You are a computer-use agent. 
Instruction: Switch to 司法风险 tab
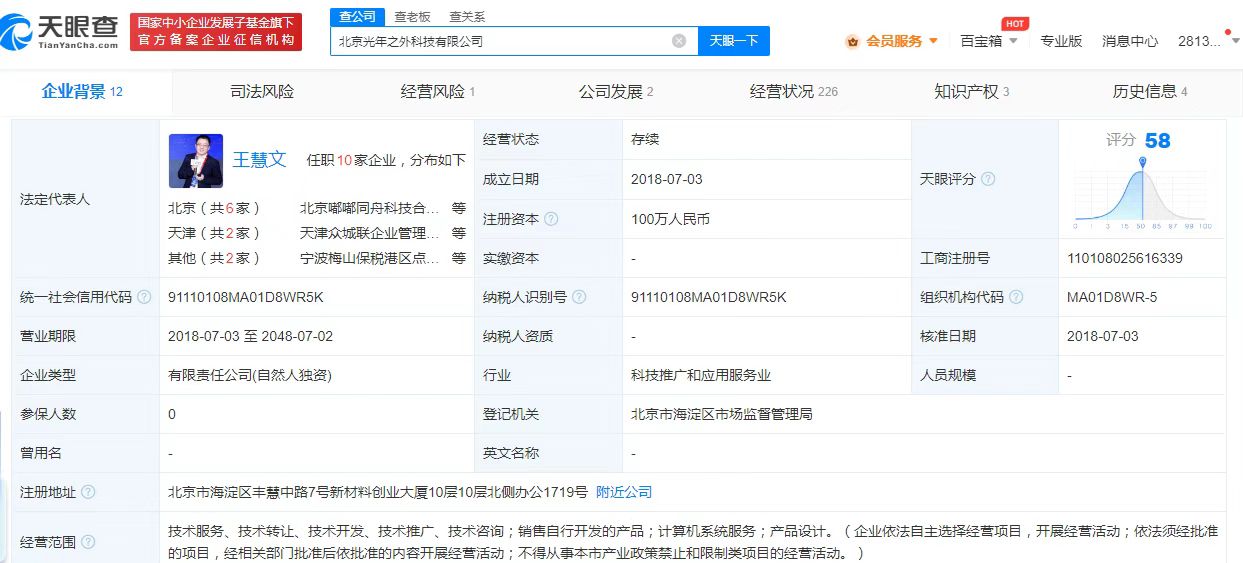pos(262,92)
